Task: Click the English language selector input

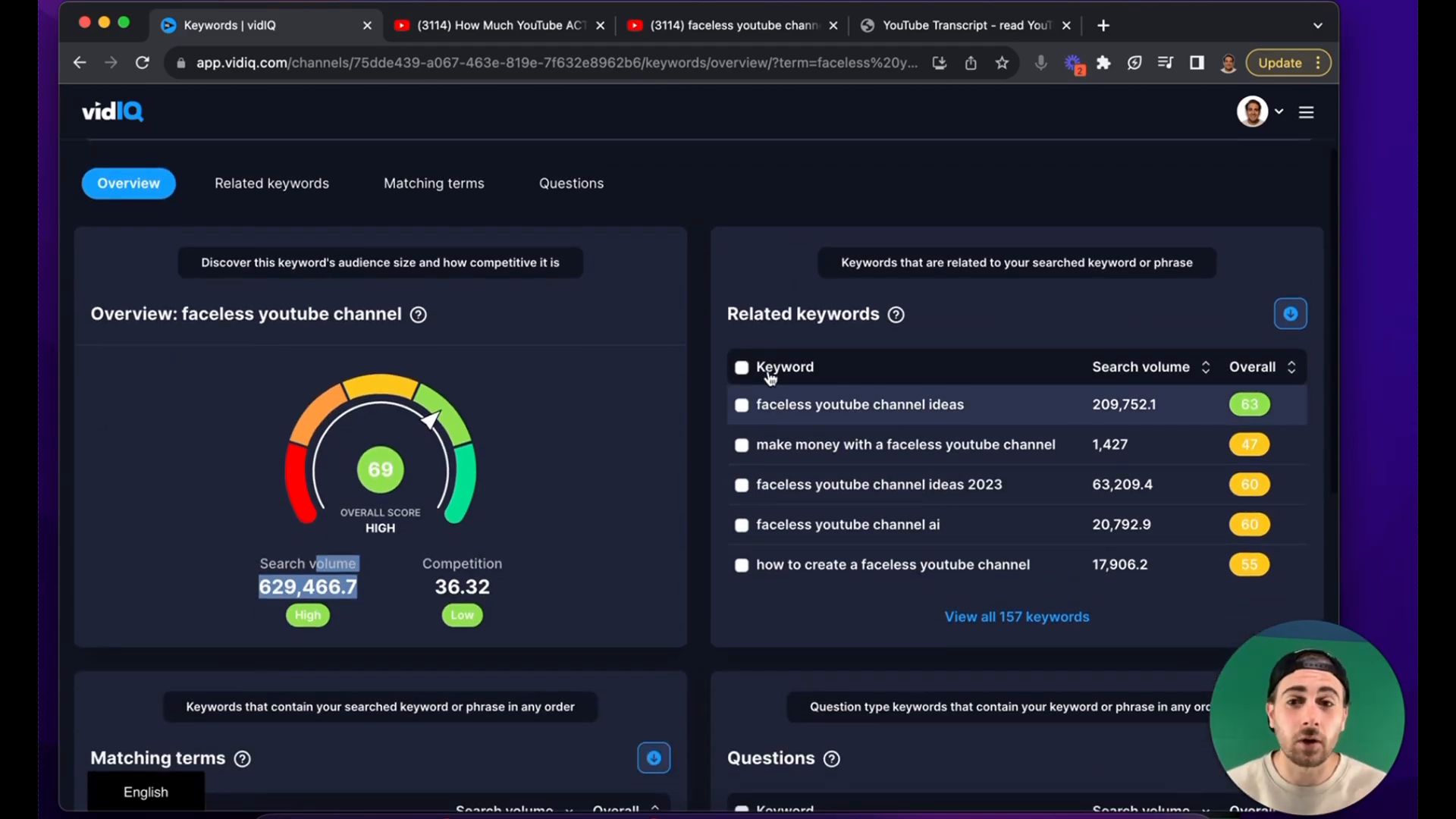Action: coord(147,792)
